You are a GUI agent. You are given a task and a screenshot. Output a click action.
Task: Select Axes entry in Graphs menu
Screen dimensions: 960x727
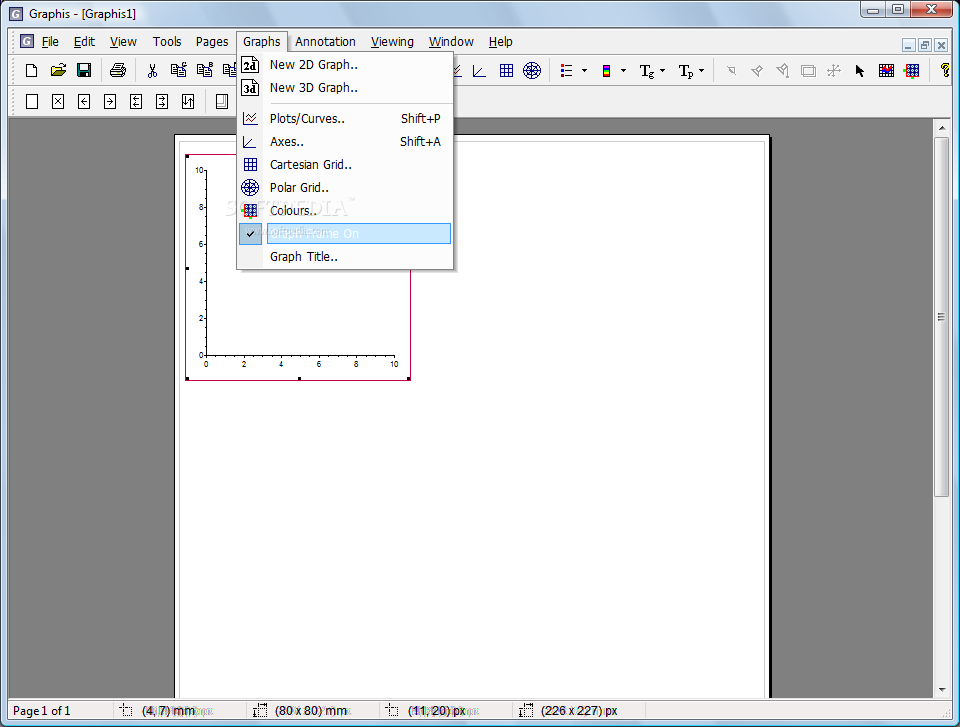pyautogui.click(x=345, y=141)
